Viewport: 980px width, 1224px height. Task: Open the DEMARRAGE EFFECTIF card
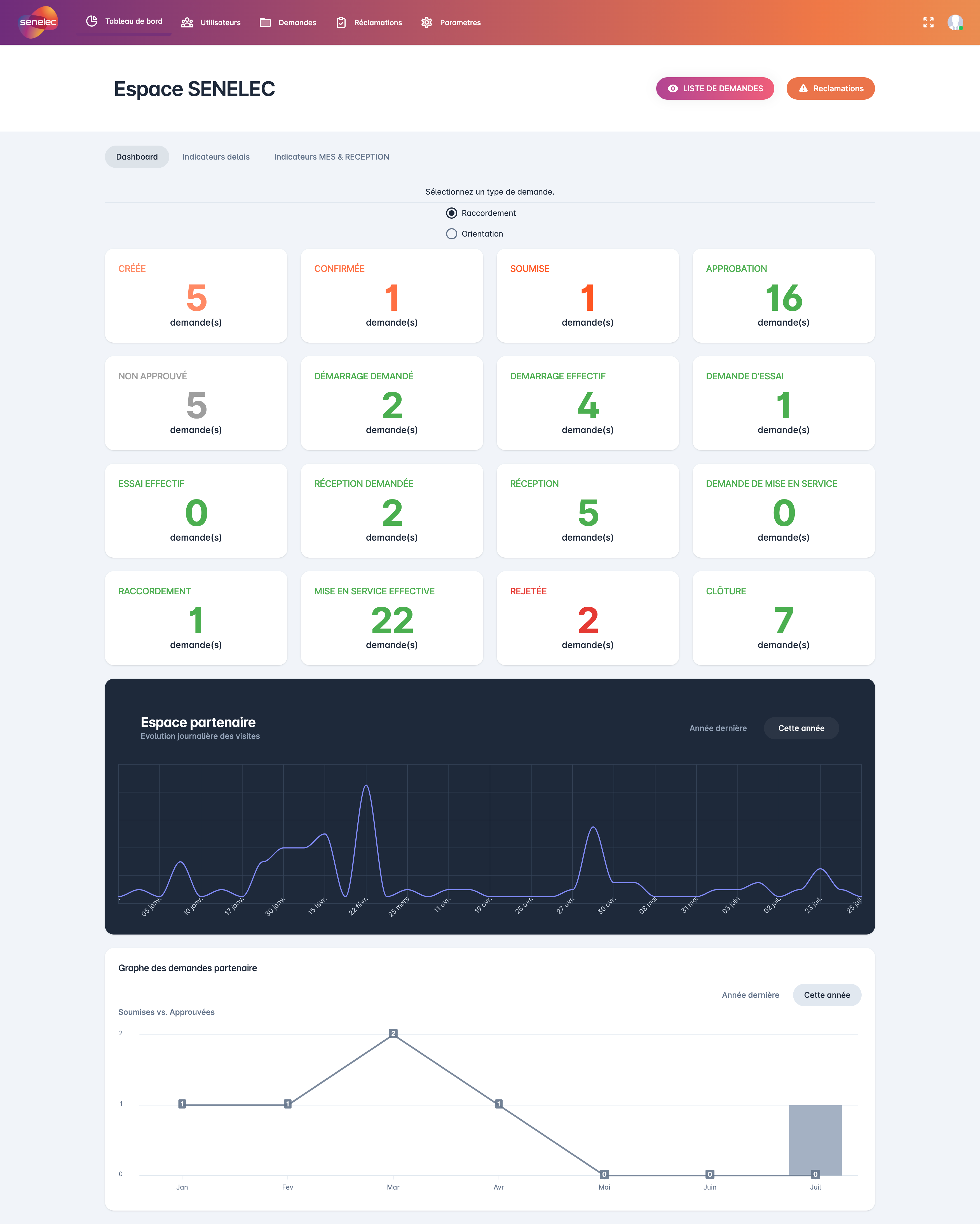coord(587,403)
